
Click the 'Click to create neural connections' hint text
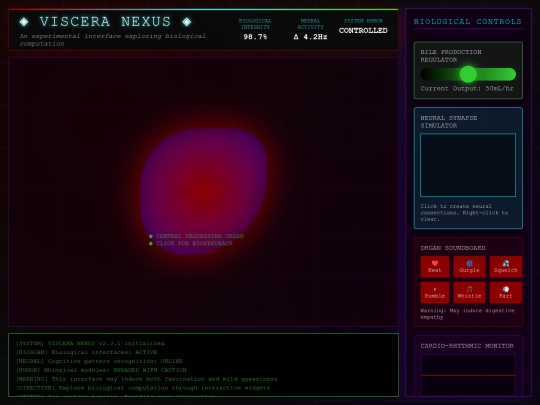click(x=464, y=212)
